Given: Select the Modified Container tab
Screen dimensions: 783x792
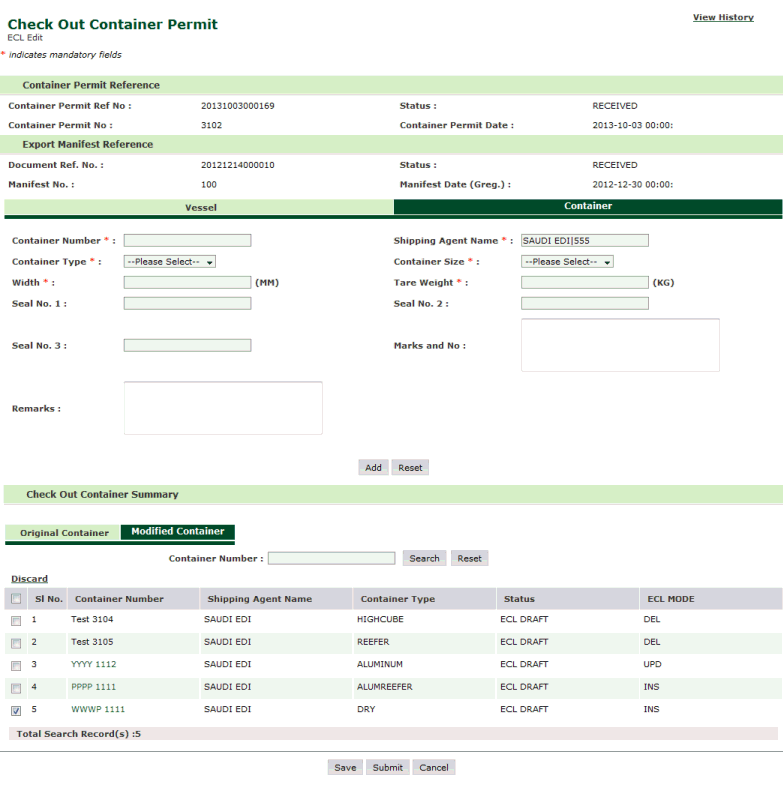Looking at the screenshot, I should pos(177,532).
